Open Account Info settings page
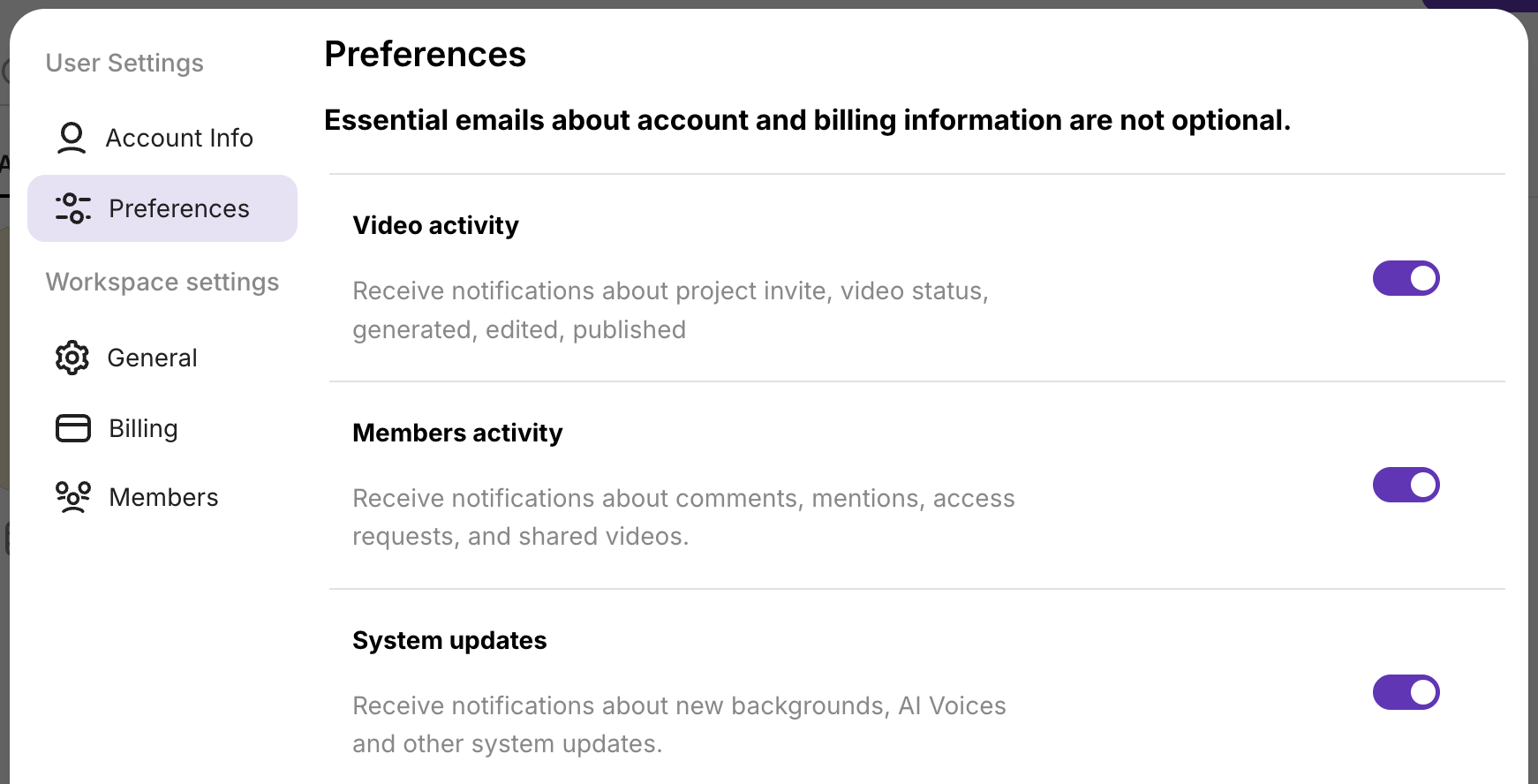 (x=179, y=138)
